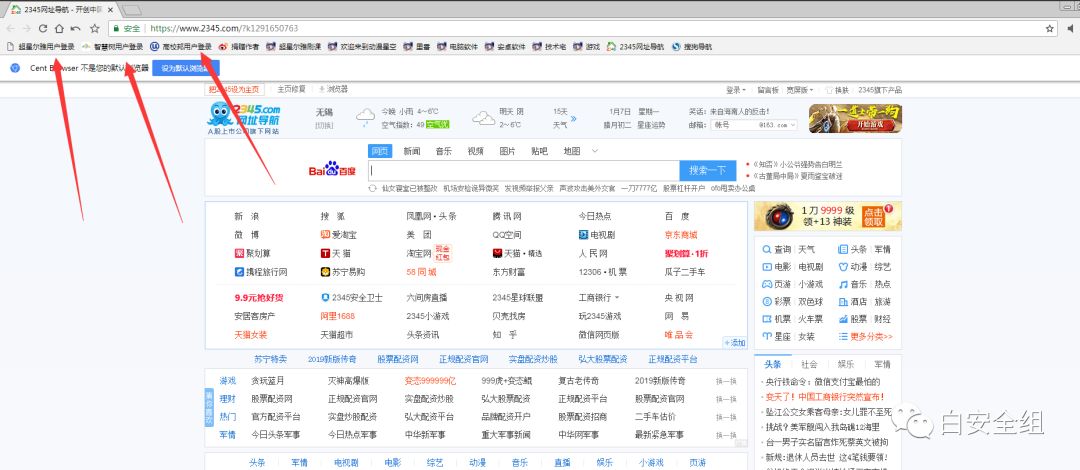
Task: Click the tonight's weather cloud icon
Action: [x=365, y=117]
